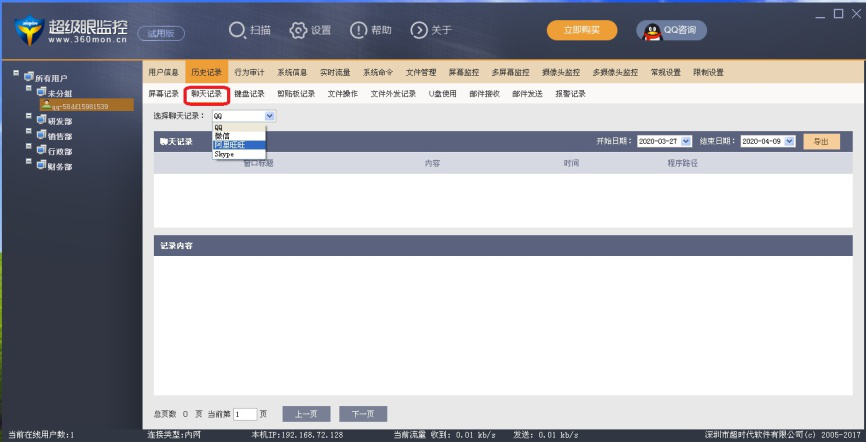Open the 摄像头监控 tab
Viewport: 866px width, 442px height.
click(x=561, y=72)
